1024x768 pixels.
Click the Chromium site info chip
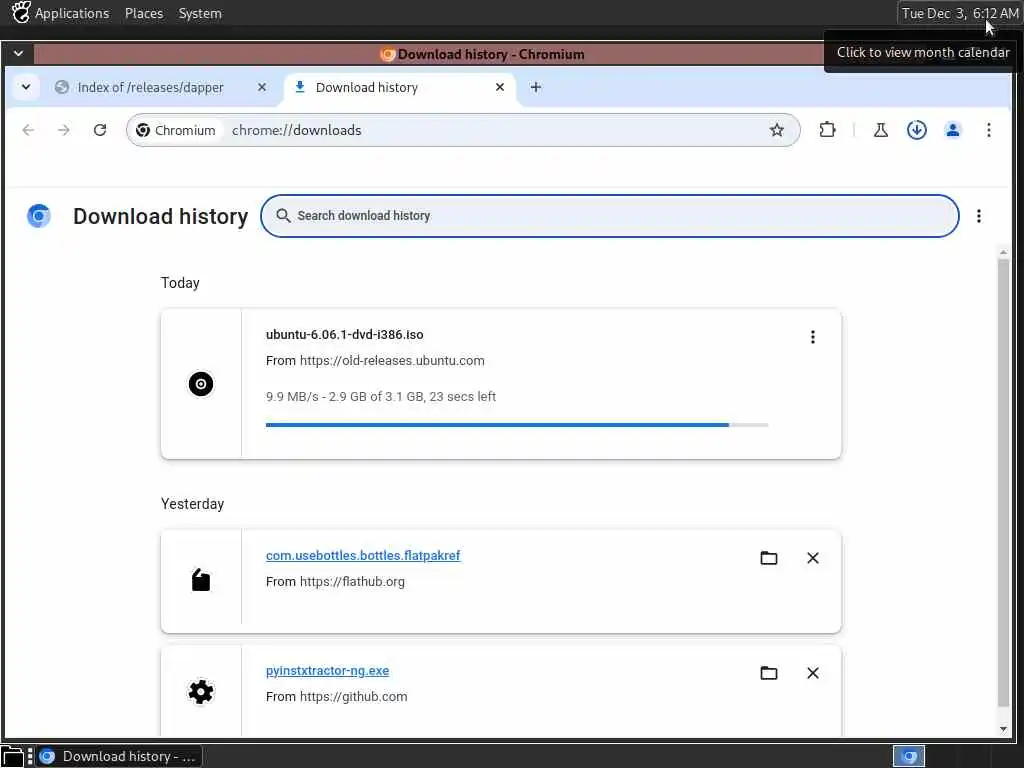[x=176, y=130]
